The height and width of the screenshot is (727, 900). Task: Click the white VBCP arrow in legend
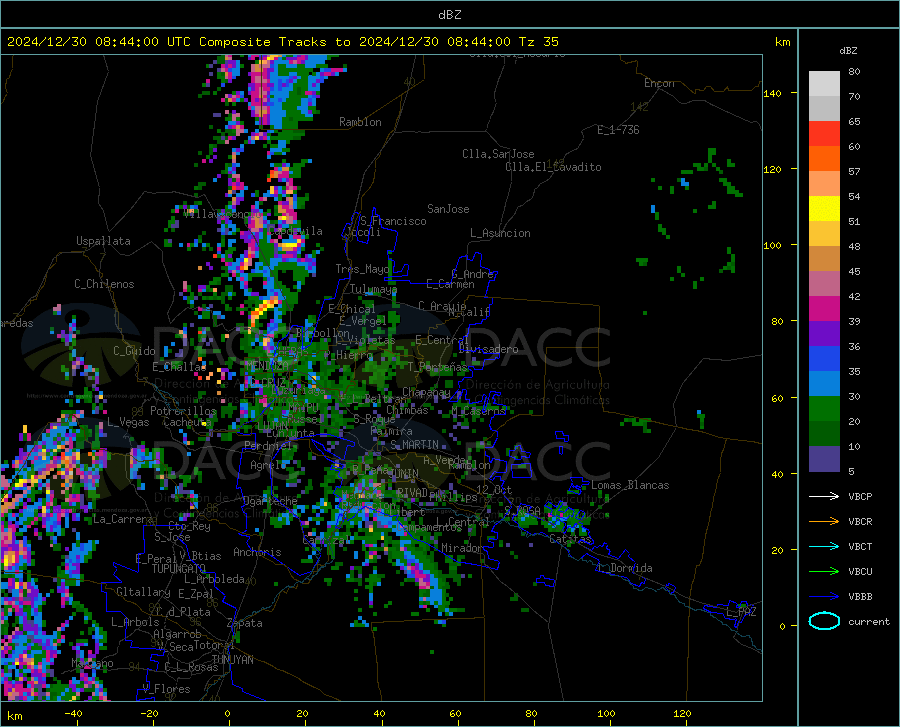pos(824,496)
